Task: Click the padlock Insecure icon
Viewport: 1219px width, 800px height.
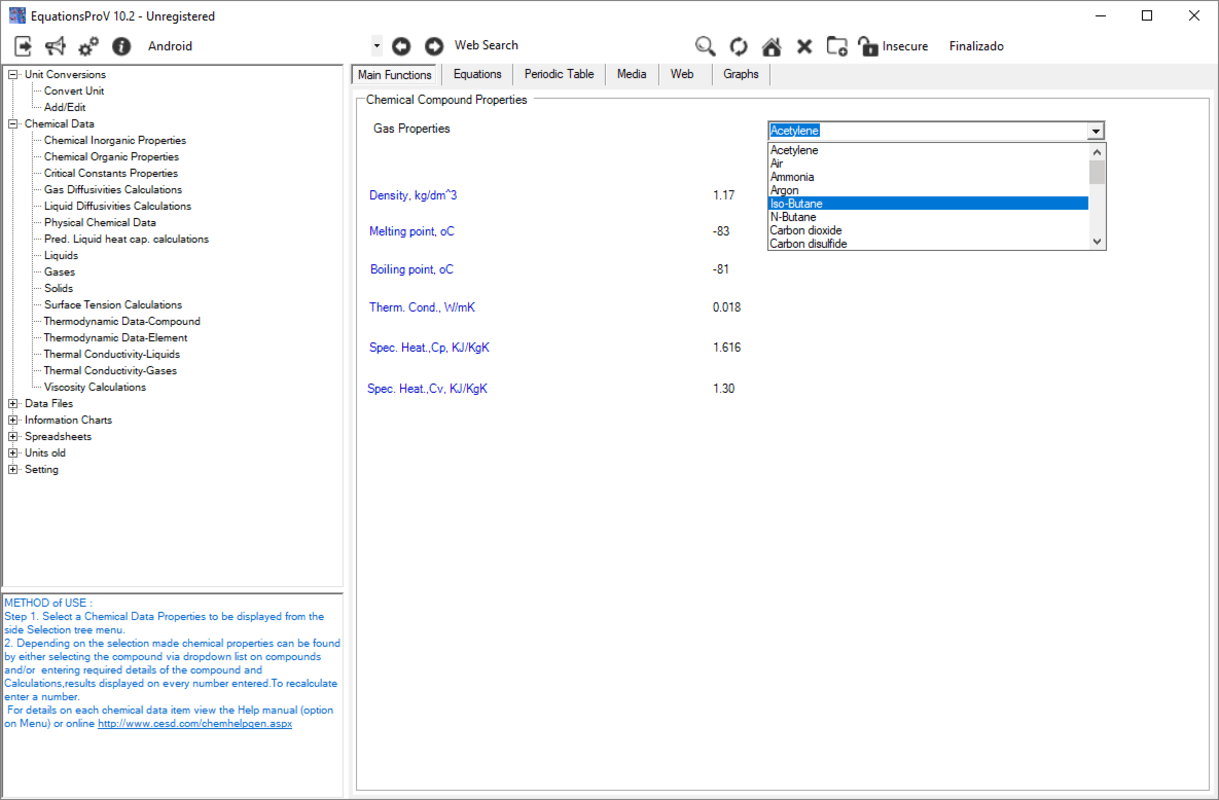Action: 868,46
